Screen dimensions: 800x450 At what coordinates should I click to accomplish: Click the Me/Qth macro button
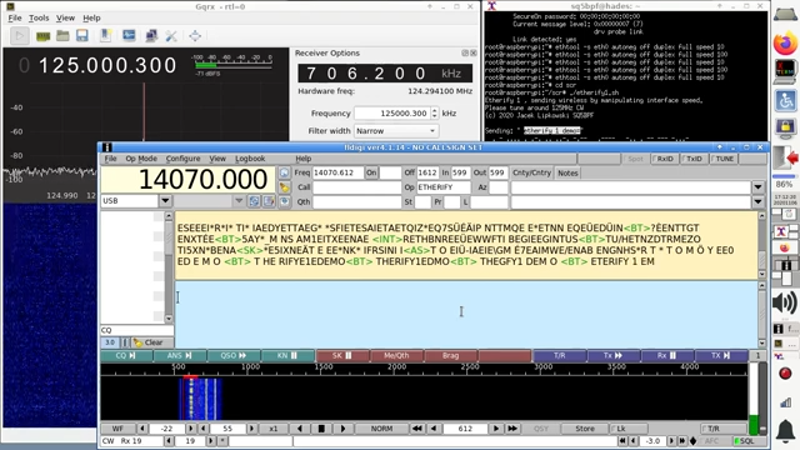pyautogui.click(x=396, y=356)
